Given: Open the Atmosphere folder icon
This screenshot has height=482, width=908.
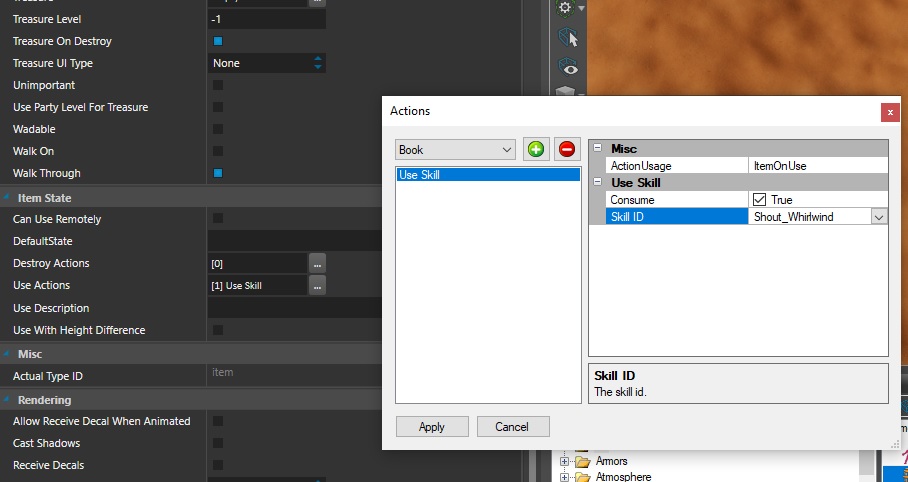Looking at the screenshot, I should click(x=583, y=477).
